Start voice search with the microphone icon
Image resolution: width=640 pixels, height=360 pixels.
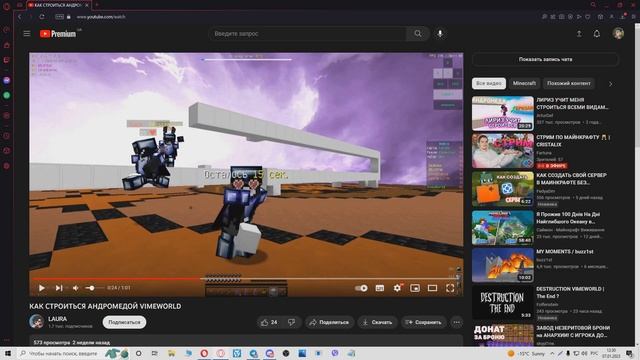(440, 33)
